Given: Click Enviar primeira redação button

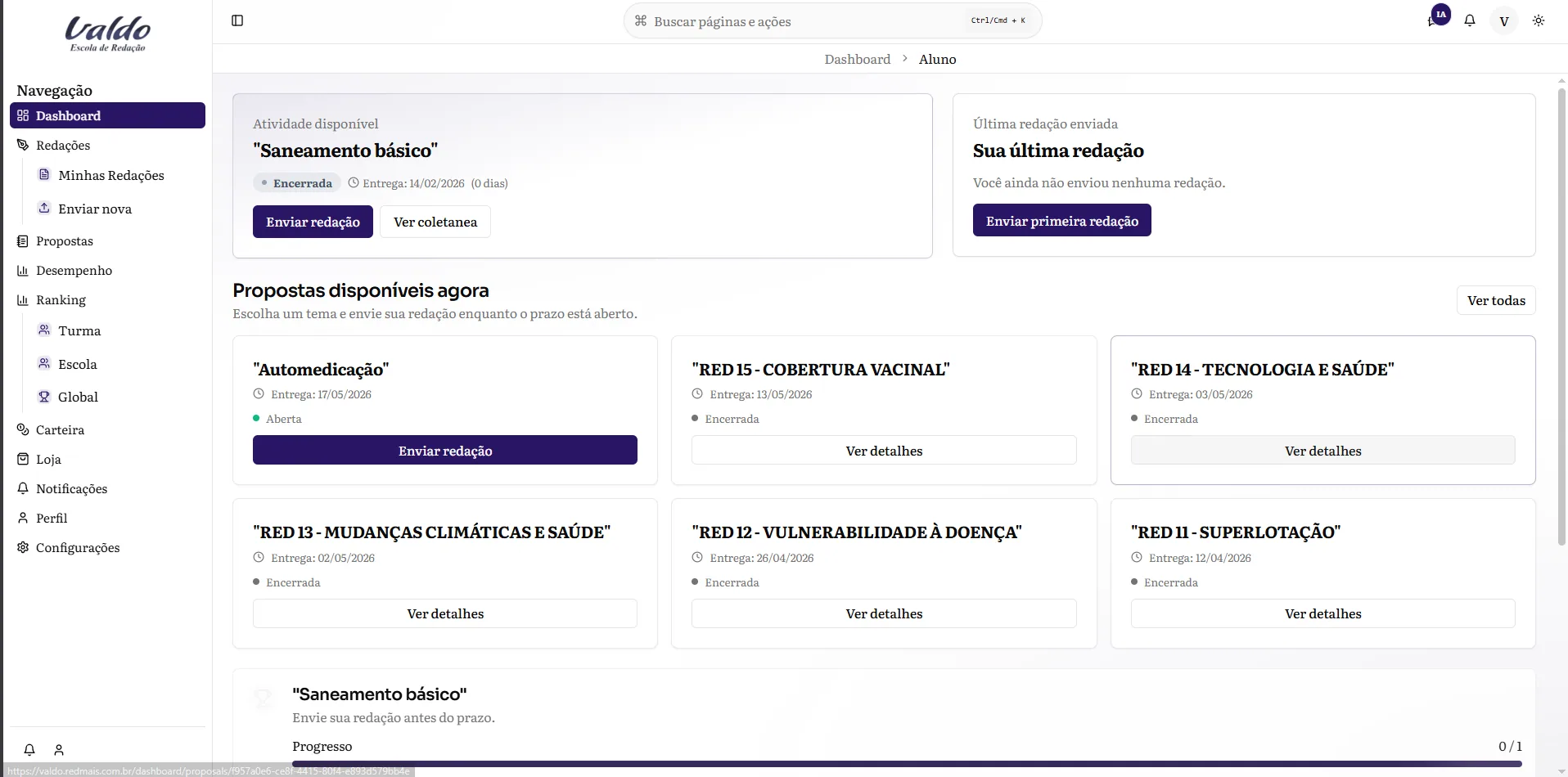Looking at the screenshot, I should [1061, 220].
